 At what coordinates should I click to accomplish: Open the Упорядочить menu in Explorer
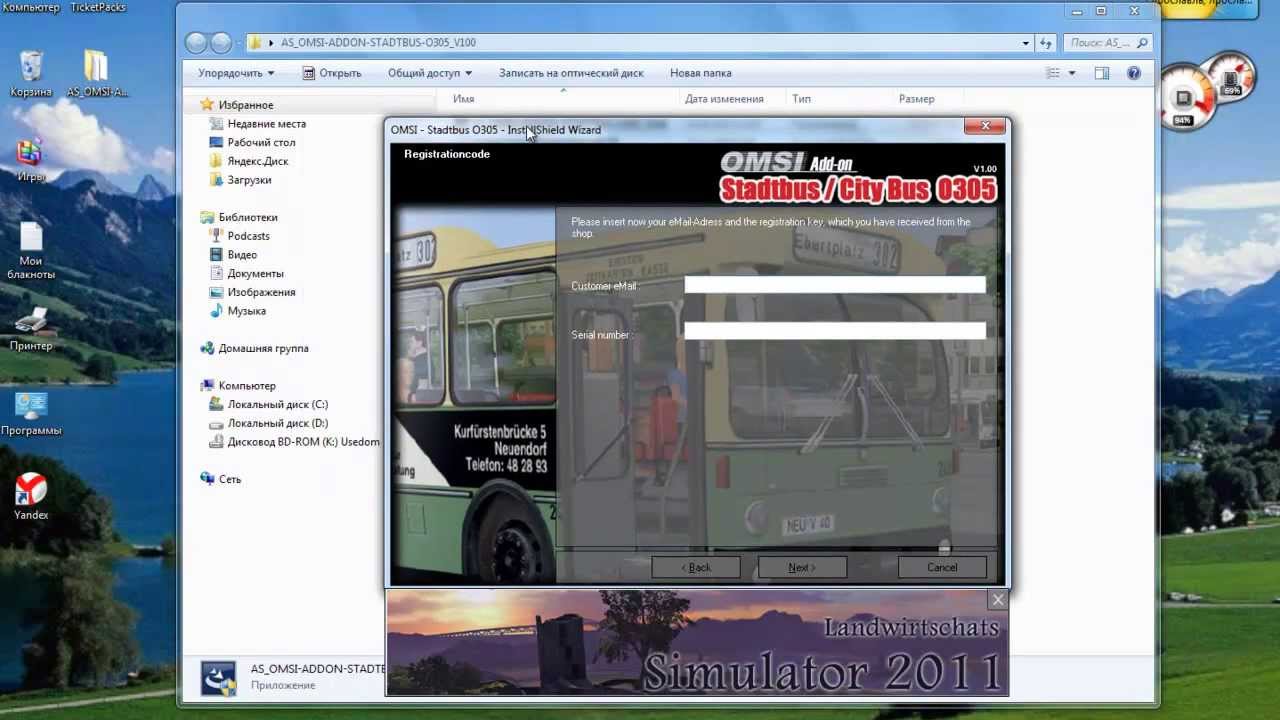(x=236, y=73)
